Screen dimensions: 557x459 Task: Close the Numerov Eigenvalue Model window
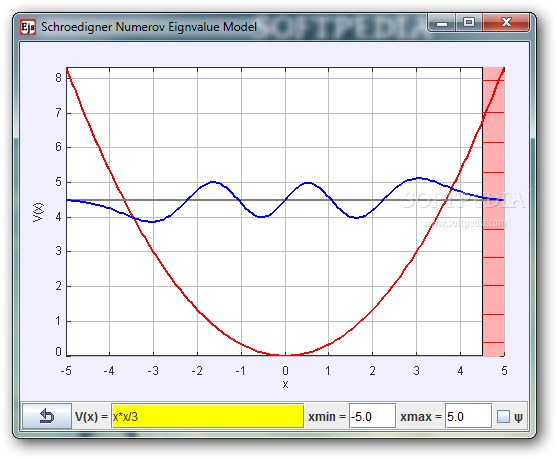point(506,23)
